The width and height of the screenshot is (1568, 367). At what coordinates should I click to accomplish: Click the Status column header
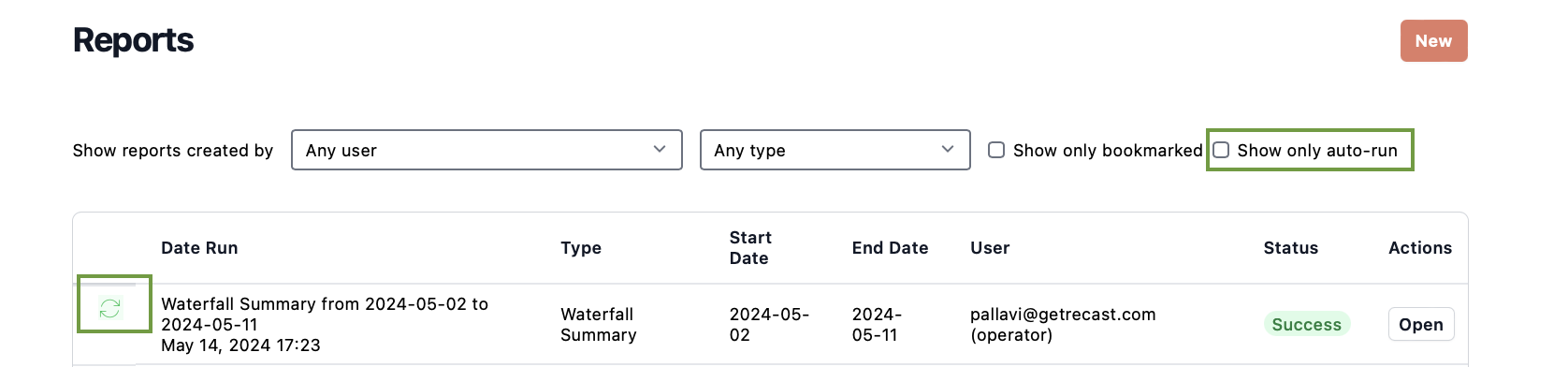pos(1290,248)
